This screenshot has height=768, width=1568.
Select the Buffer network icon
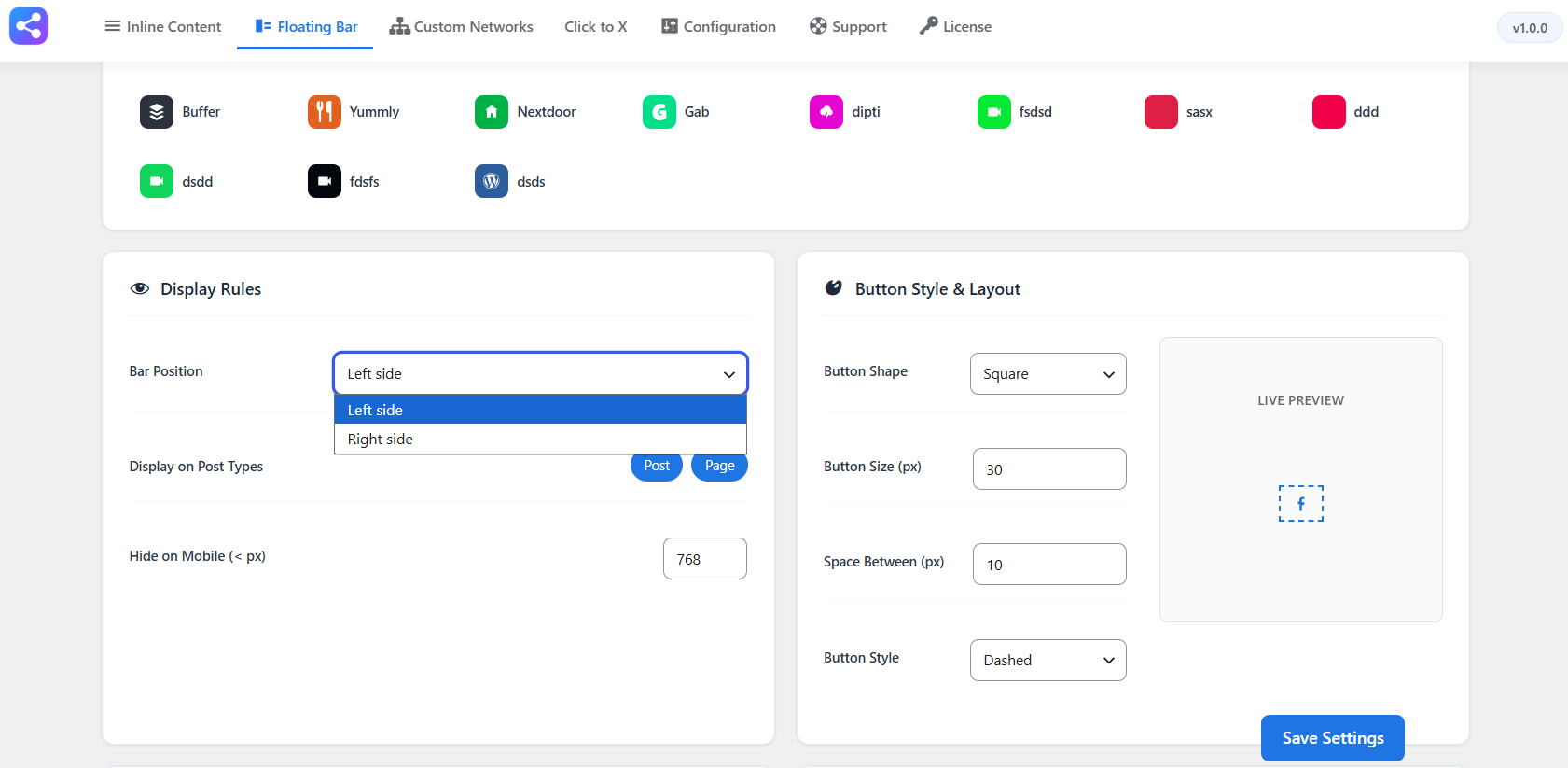157,112
